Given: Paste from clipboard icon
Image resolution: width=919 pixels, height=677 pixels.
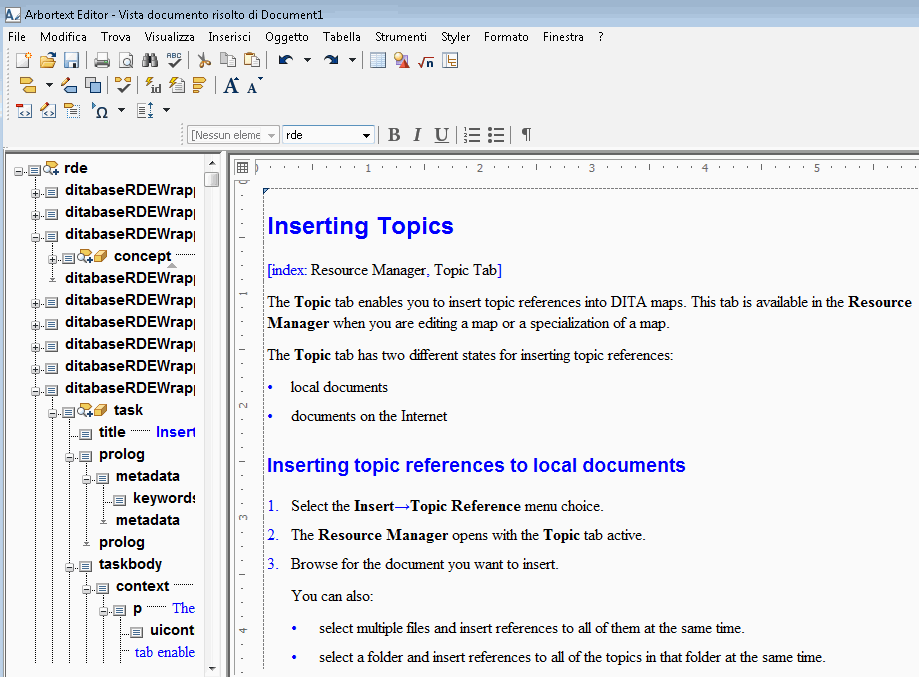Looking at the screenshot, I should click(252, 60).
